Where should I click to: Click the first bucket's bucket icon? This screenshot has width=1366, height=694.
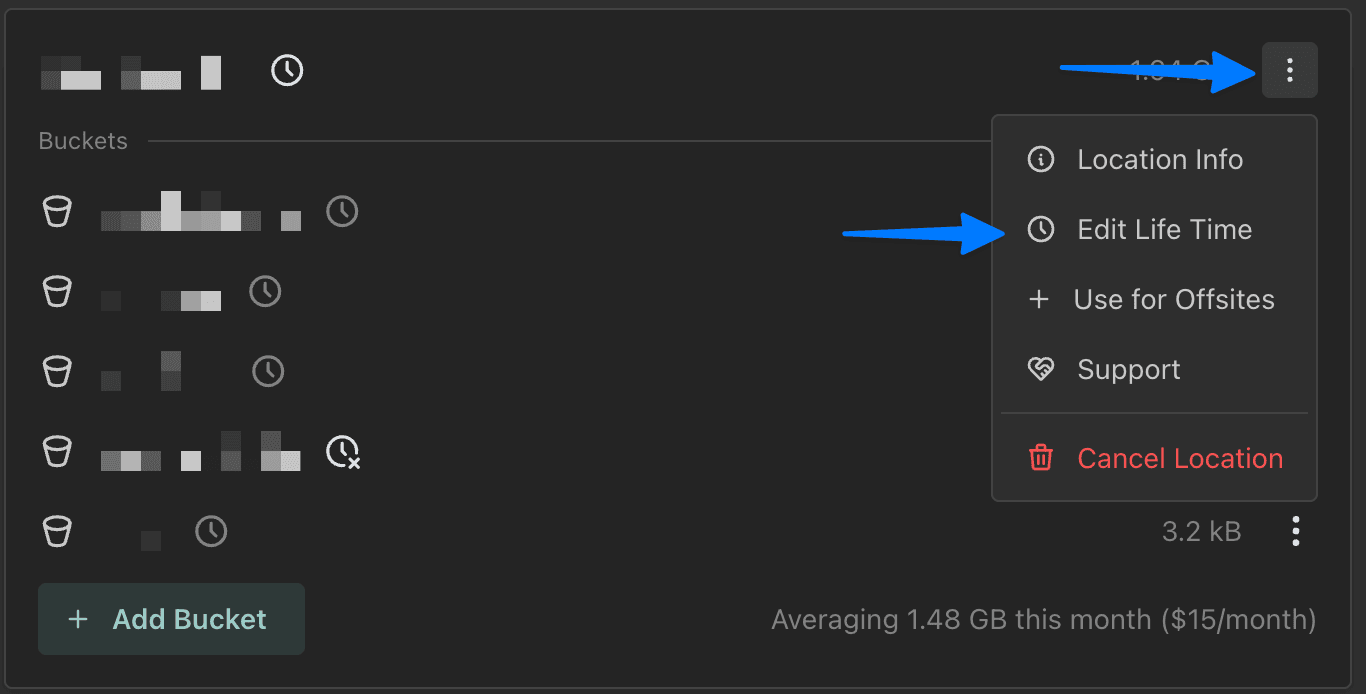pyautogui.click(x=57, y=212)
